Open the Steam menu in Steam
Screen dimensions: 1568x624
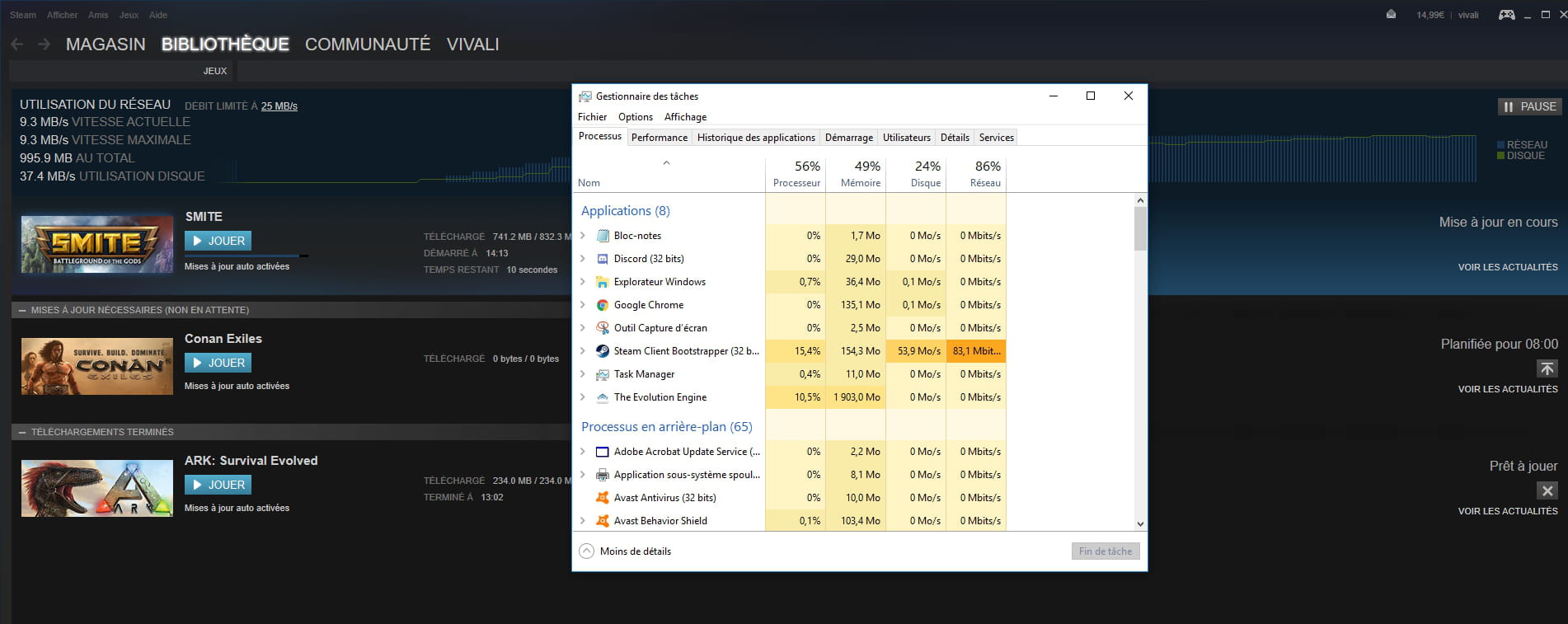[23, 15]
